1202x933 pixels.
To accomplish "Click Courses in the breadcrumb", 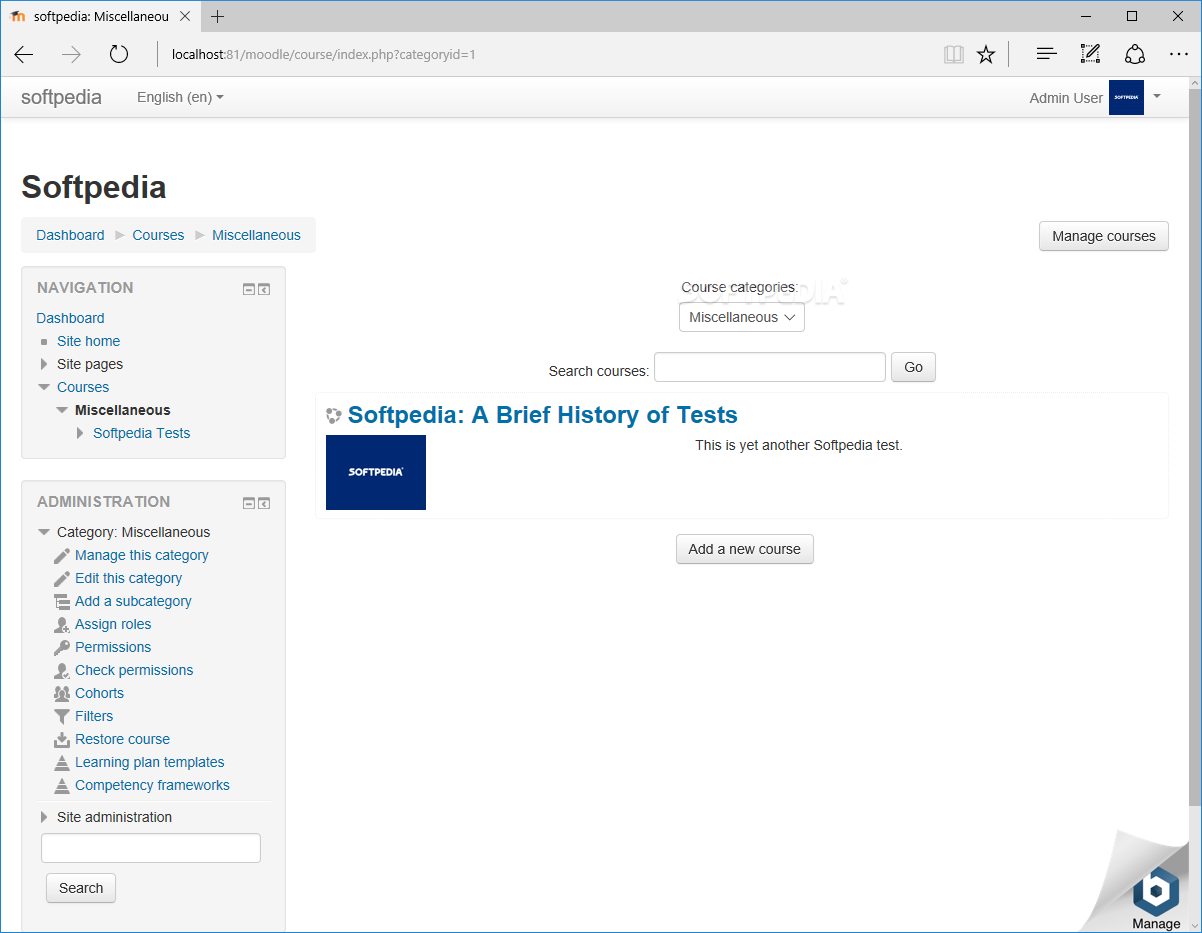I will (x=158, y=235).
